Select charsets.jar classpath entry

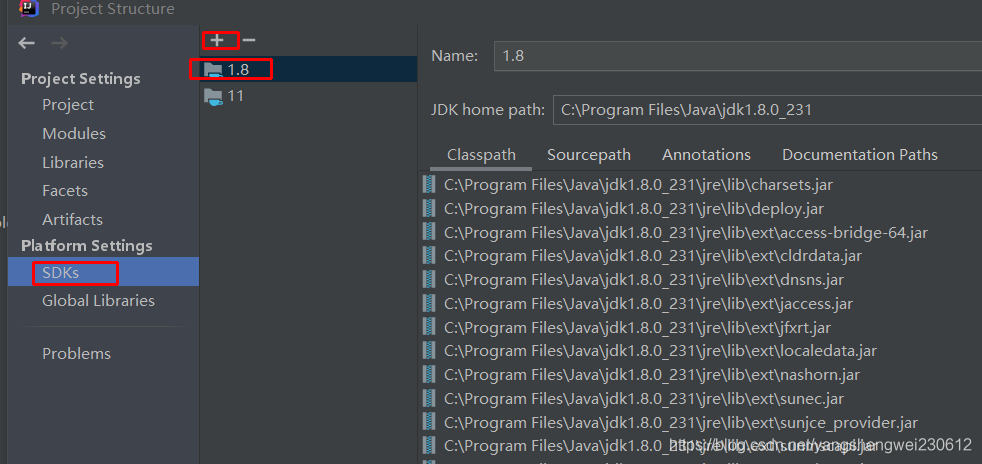pos(638,185)
